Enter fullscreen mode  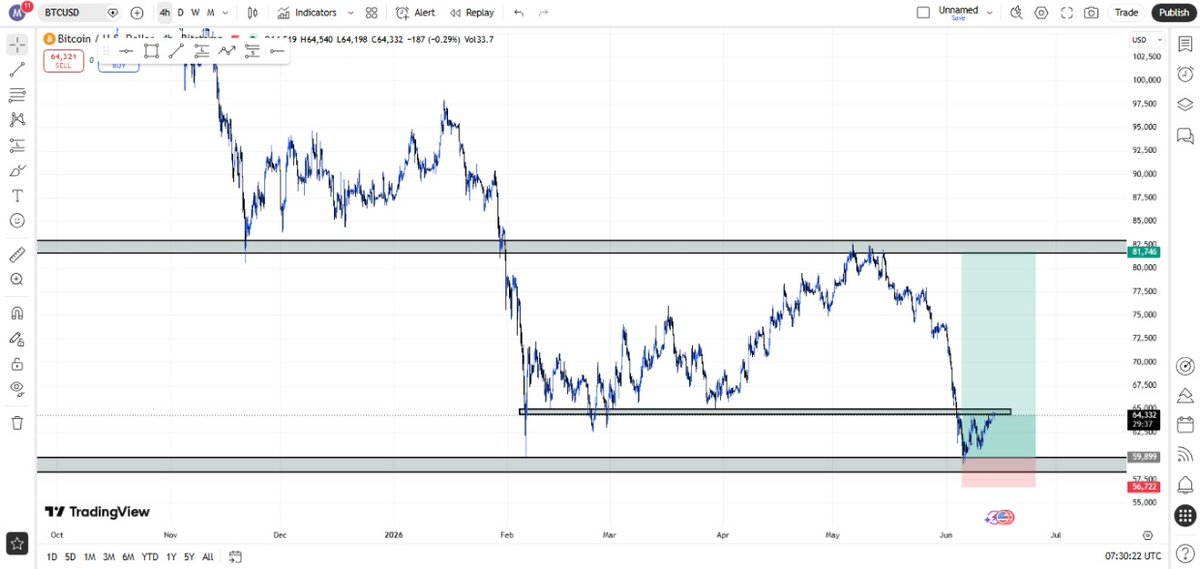[1067, 13]
